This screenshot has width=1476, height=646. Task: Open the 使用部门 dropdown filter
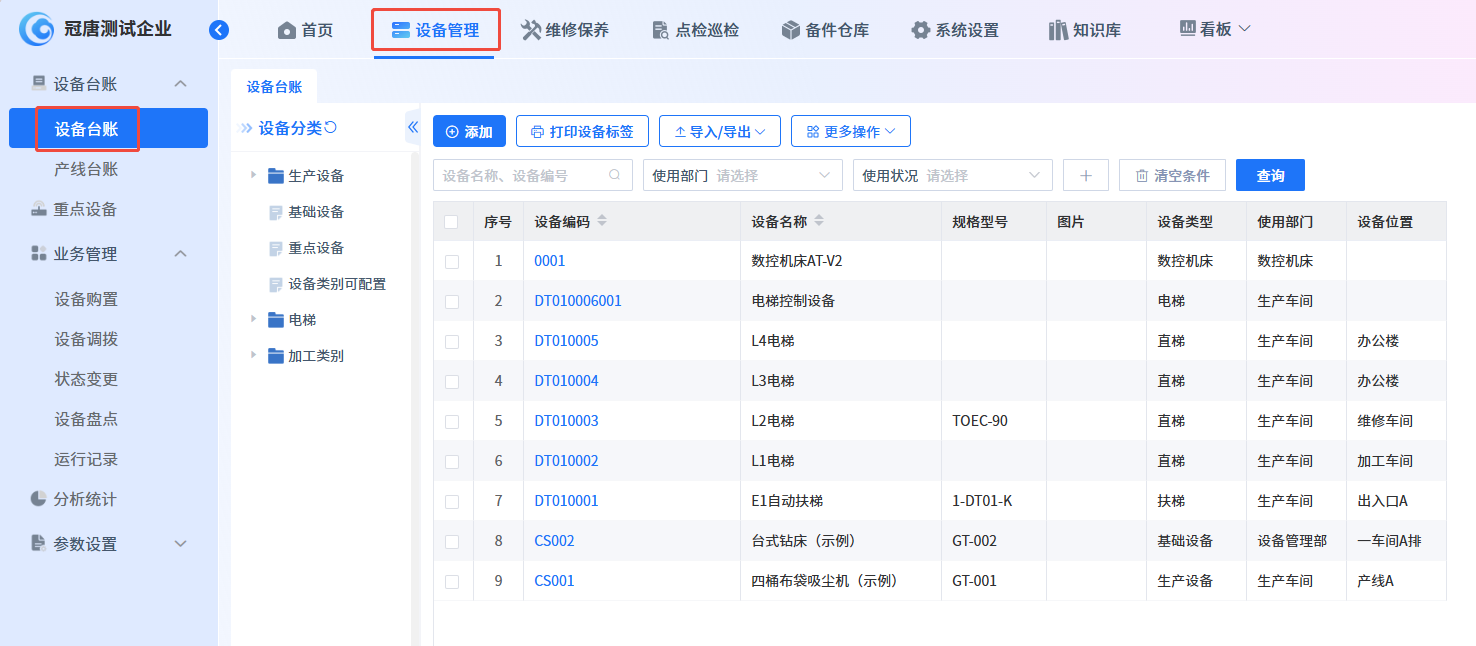click(742, 176)
